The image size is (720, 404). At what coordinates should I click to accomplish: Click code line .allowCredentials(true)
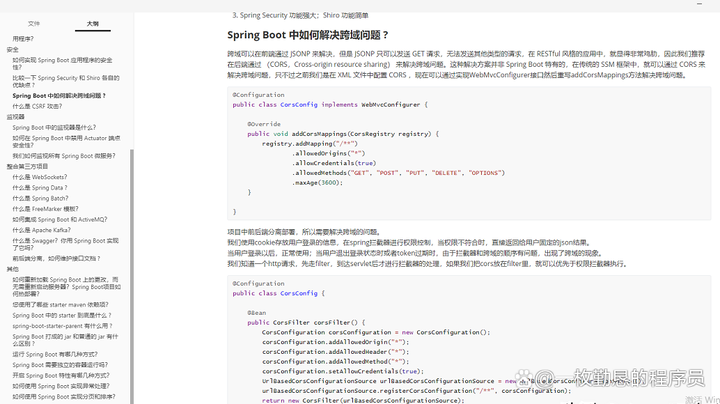tap(334, 163)
